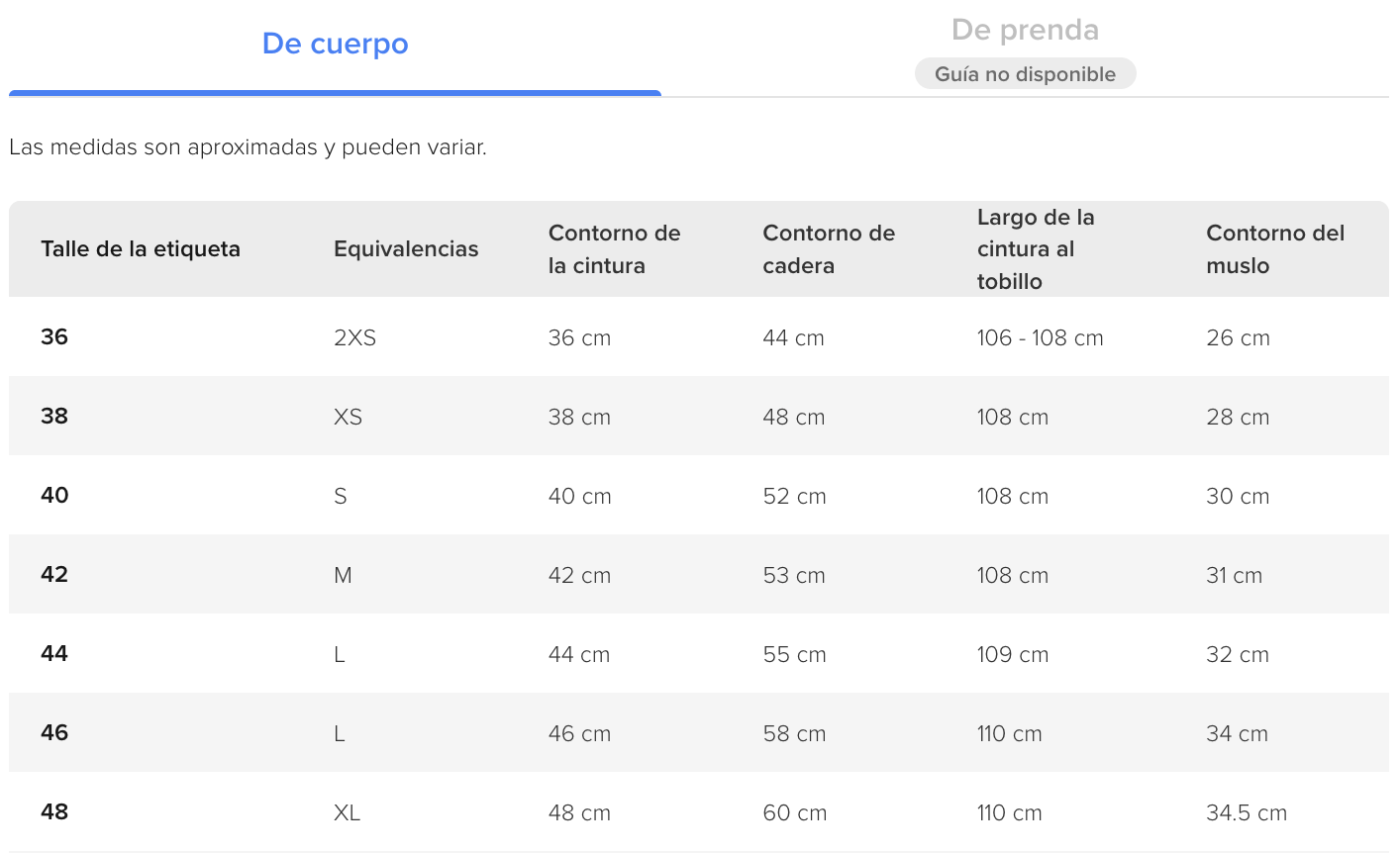Click the Contorno de cadera header

pos(829,249)
